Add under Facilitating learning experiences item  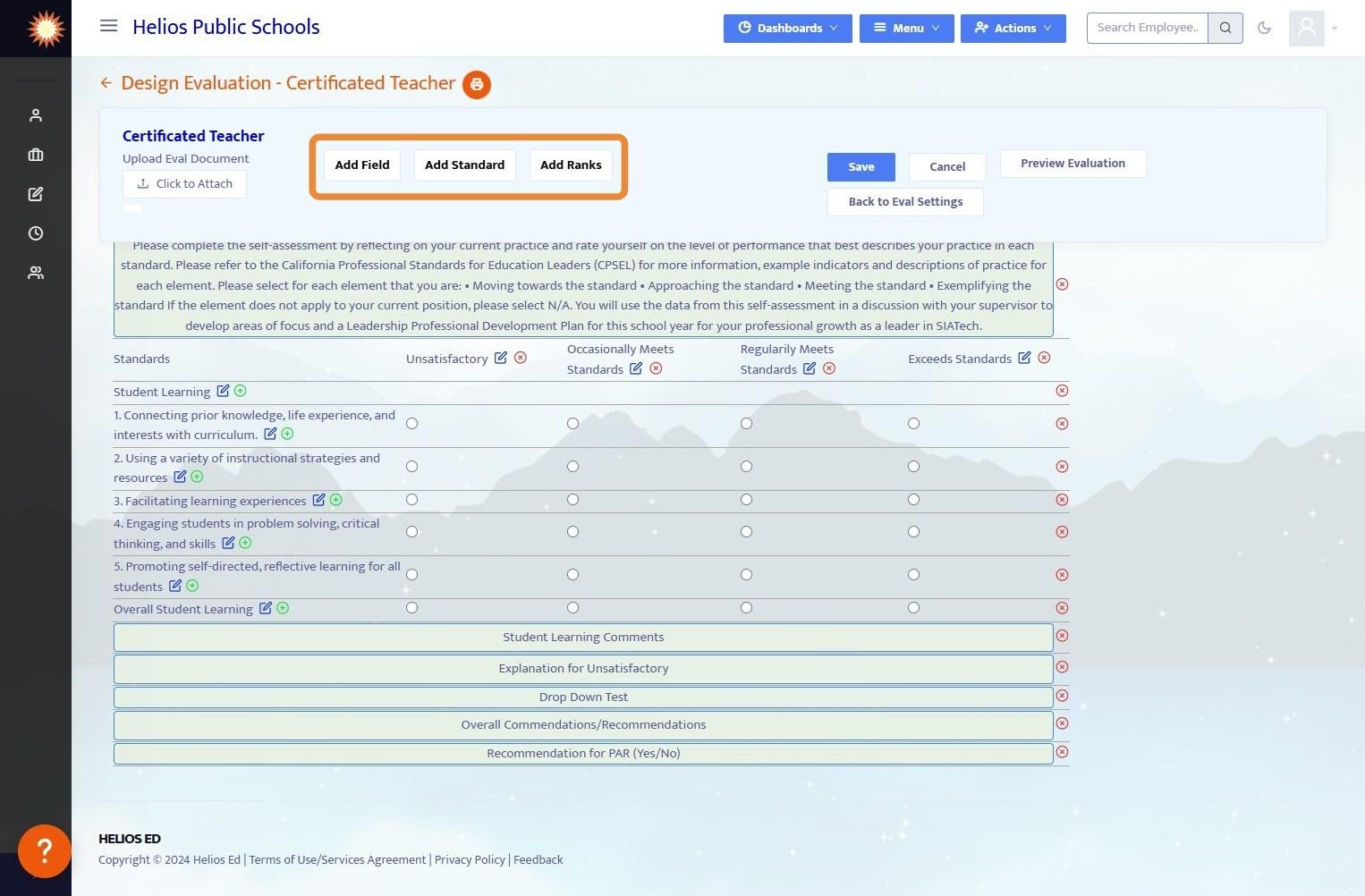pos(336,500)
